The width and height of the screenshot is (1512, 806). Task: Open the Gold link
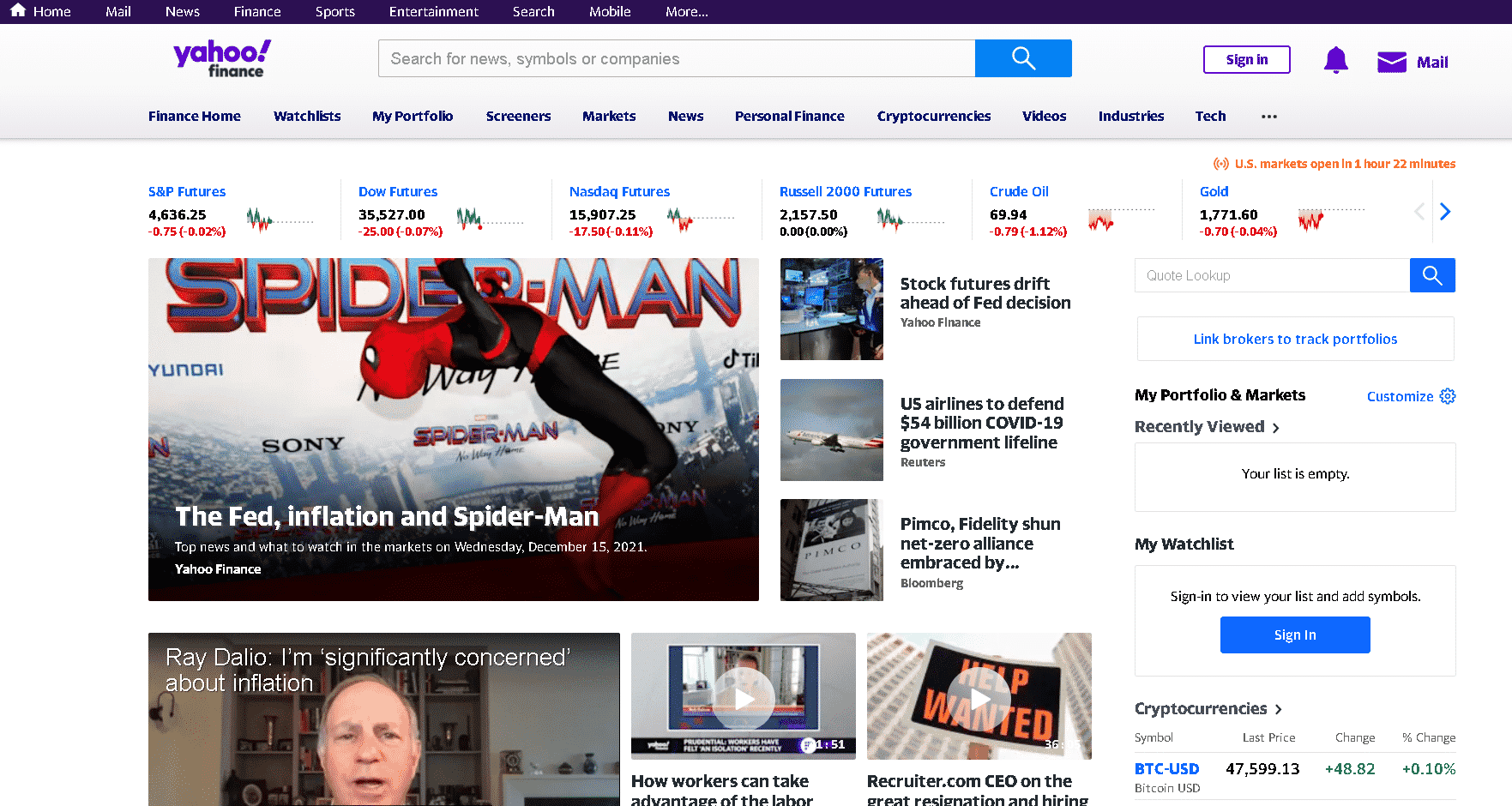pos(1214,192)
